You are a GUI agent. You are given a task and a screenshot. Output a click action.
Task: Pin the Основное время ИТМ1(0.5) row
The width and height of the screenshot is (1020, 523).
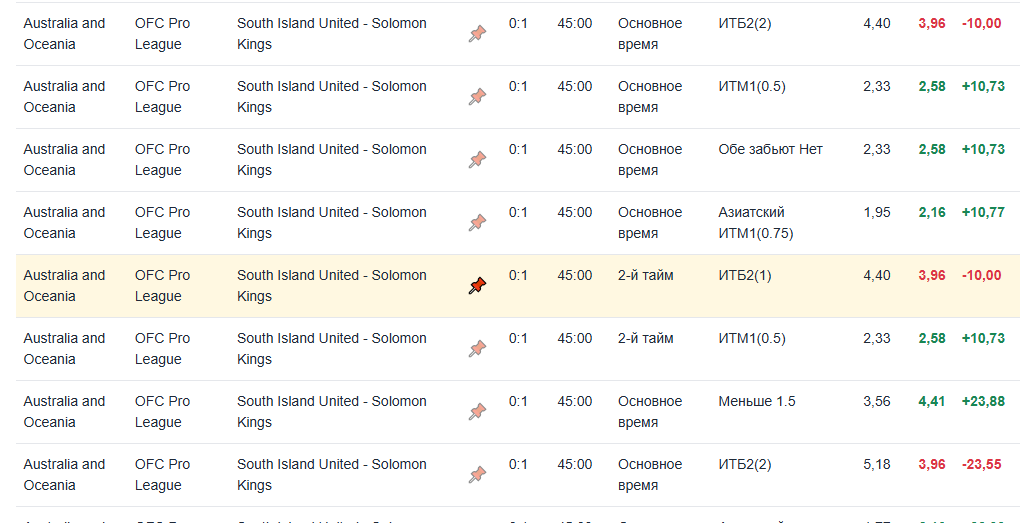pyautogui.click(x=477, y=97)
